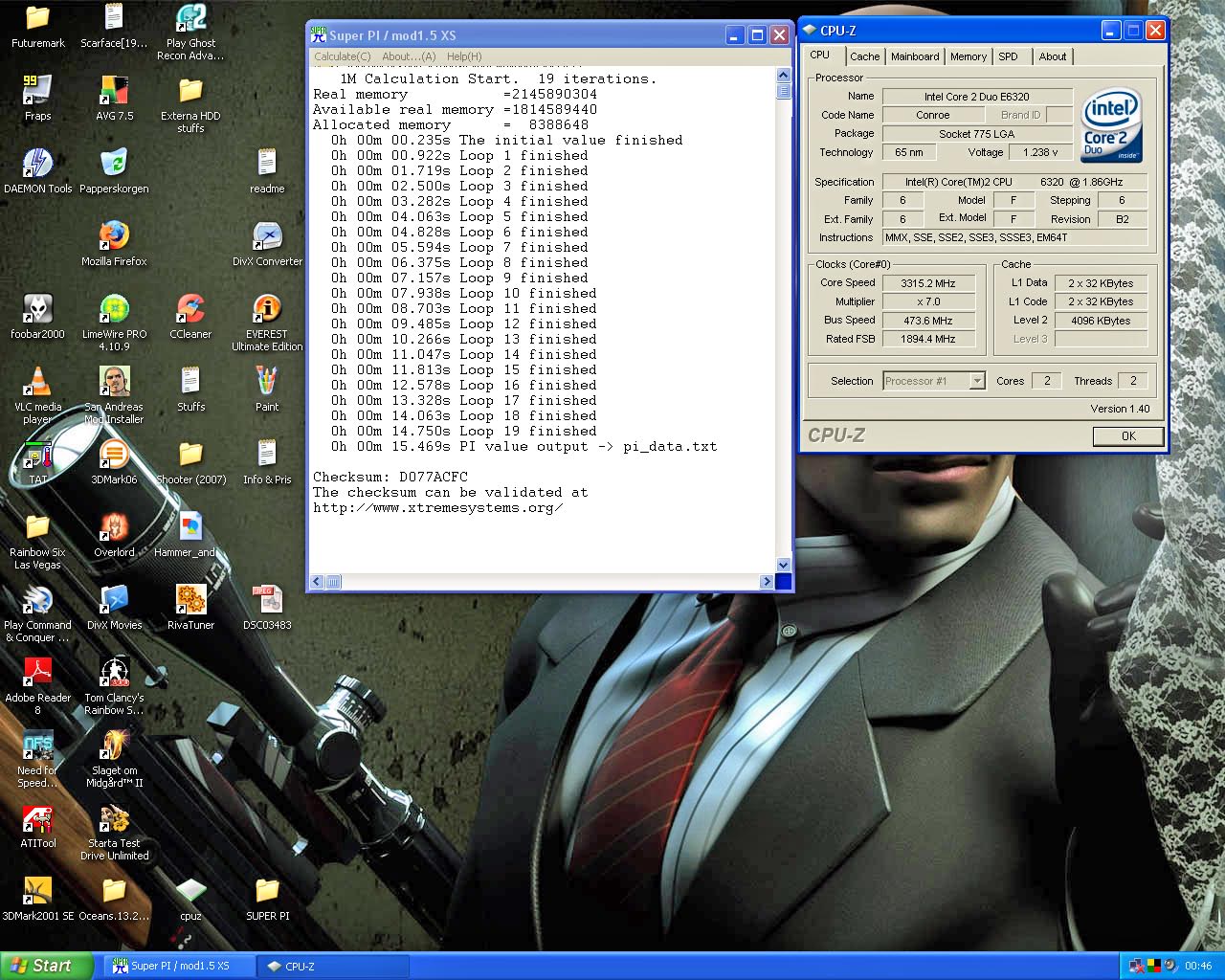Launch ATITool desktop icon
1225x980 pixels.
click(x=37, y=818)
